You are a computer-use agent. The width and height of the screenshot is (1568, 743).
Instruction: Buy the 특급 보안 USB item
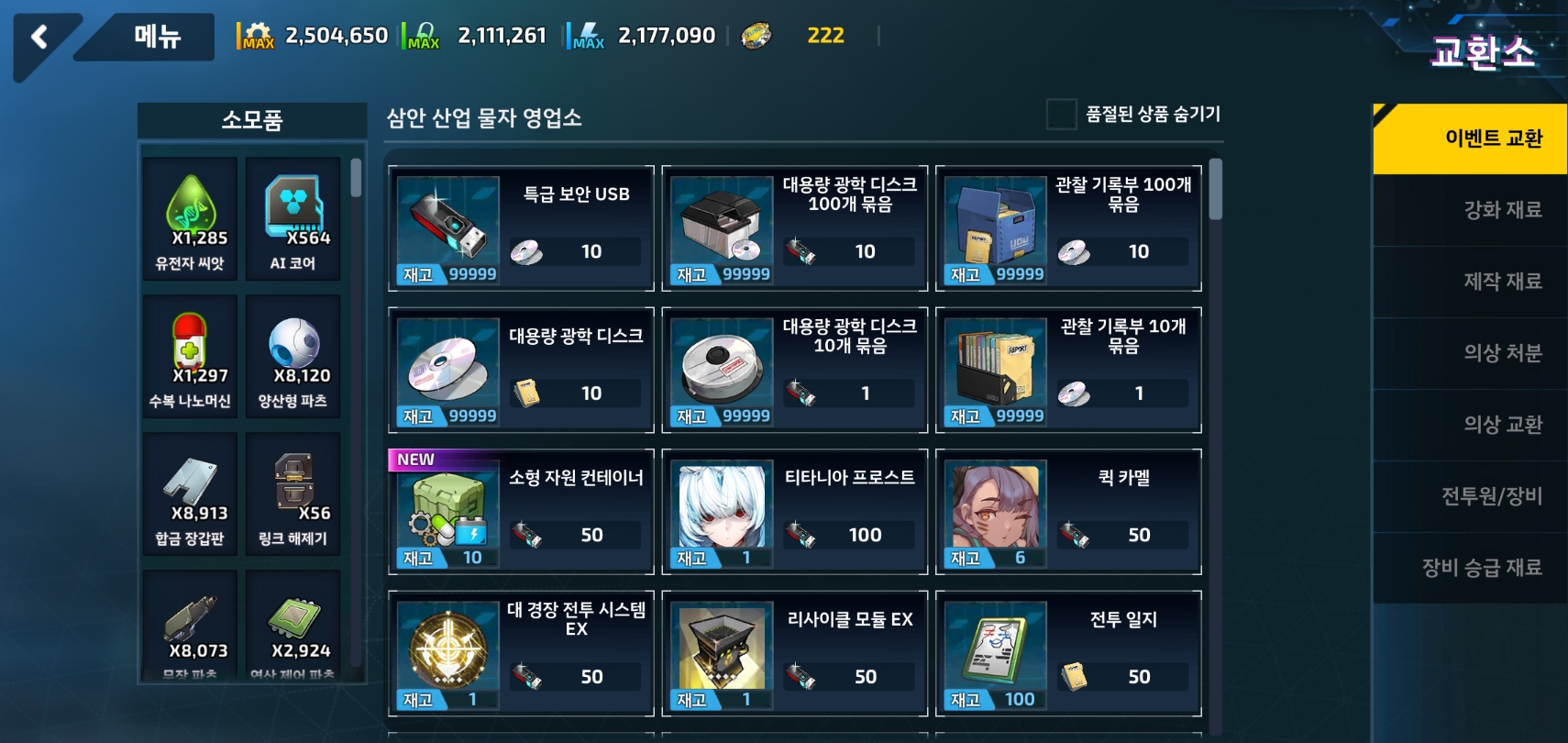[521, 228]
